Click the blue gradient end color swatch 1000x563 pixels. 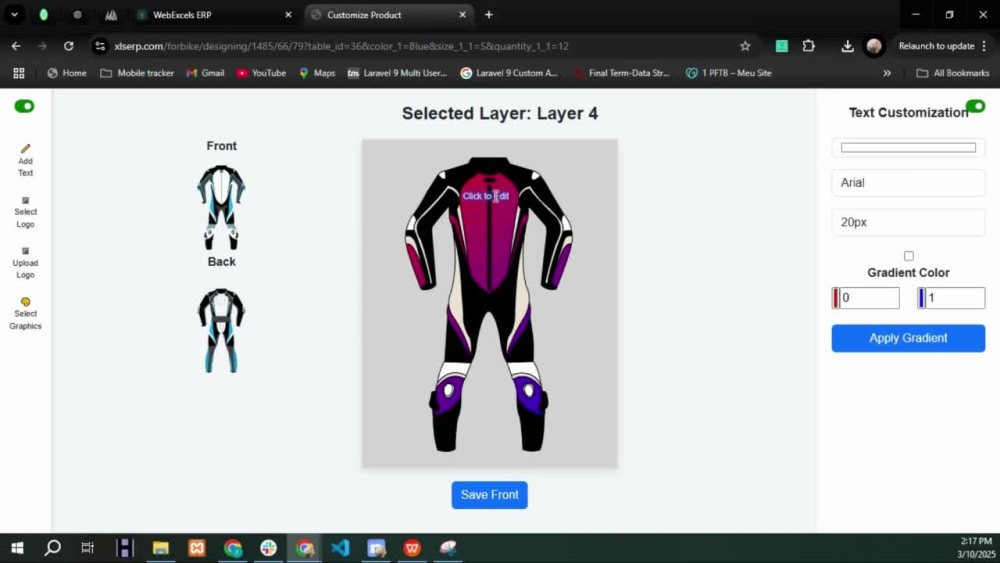[x=921, y=298]
